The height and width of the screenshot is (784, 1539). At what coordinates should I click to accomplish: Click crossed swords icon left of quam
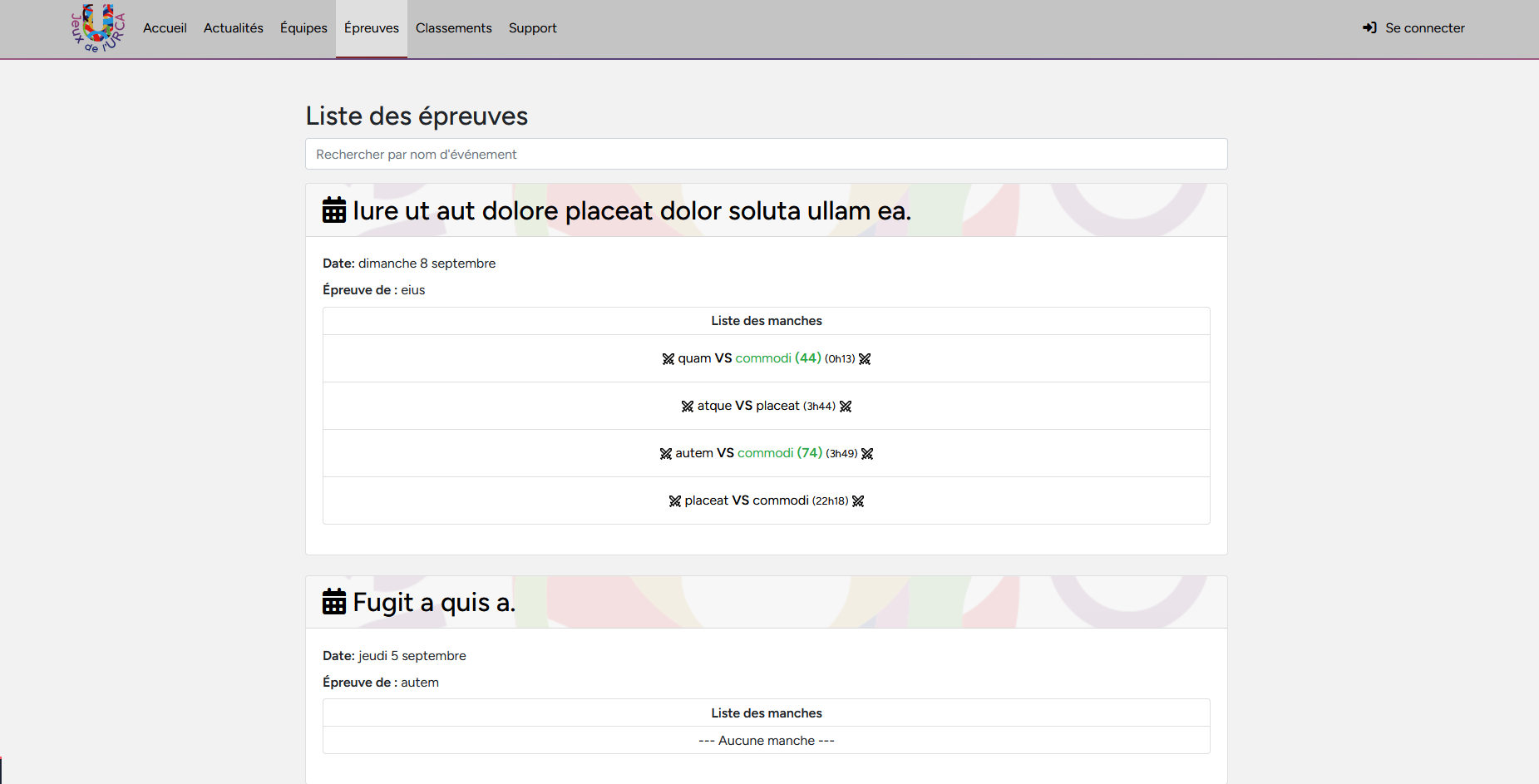pos(668,359)
